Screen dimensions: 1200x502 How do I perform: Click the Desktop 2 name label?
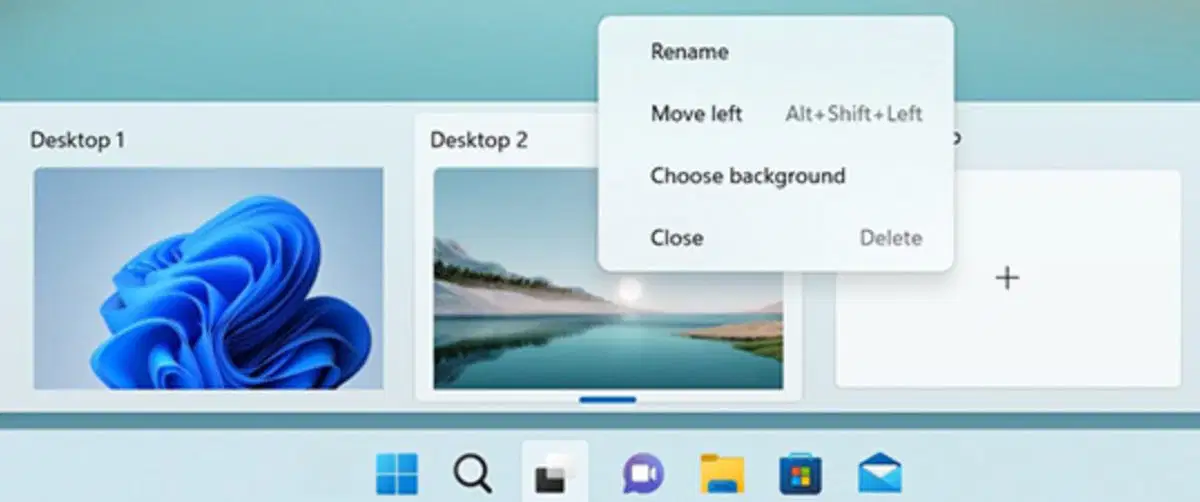click(479, 139)
